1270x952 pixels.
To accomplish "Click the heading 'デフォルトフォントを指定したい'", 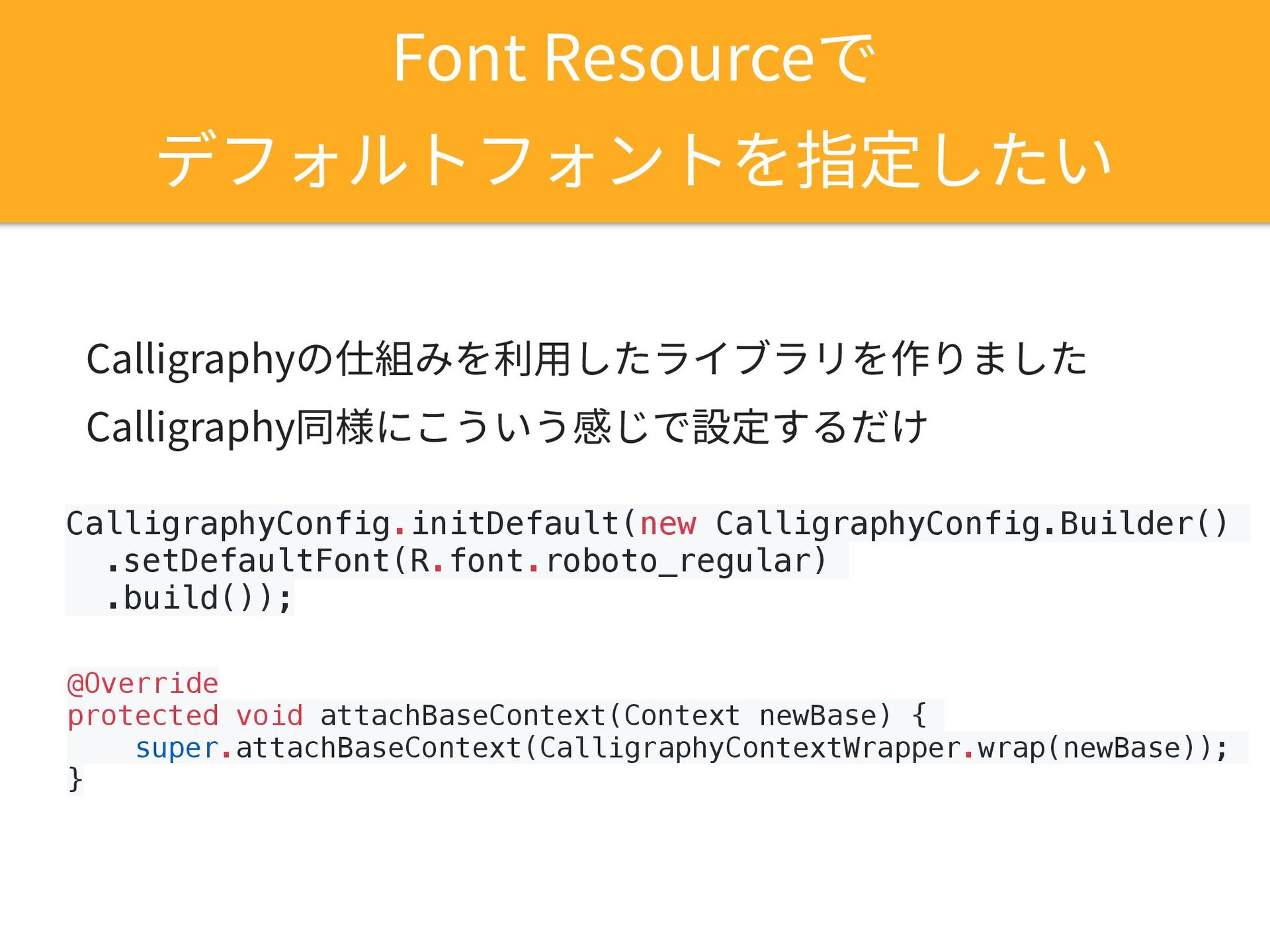I will click(x=634, y=159).
